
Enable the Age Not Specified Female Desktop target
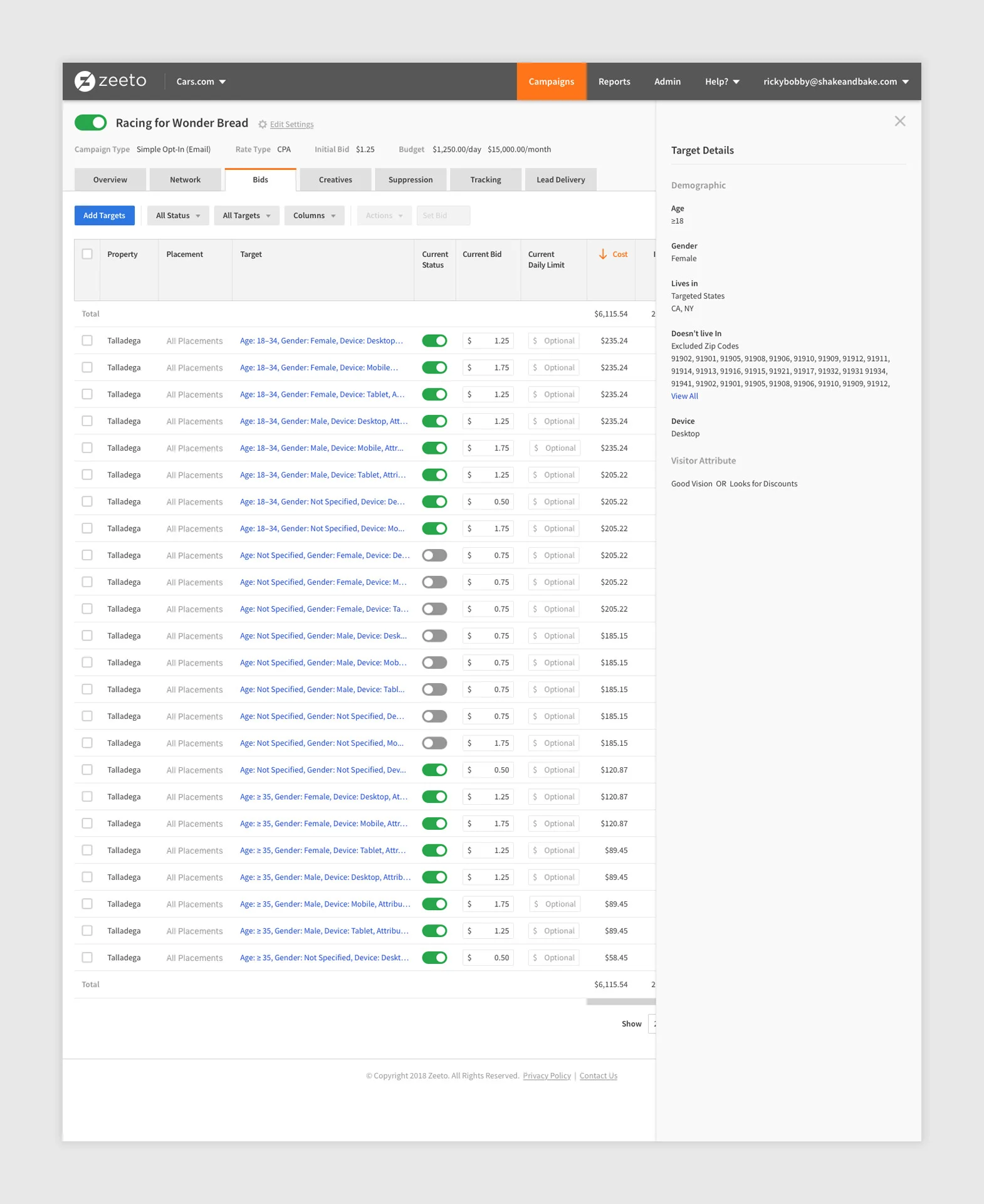coord(434,555)
